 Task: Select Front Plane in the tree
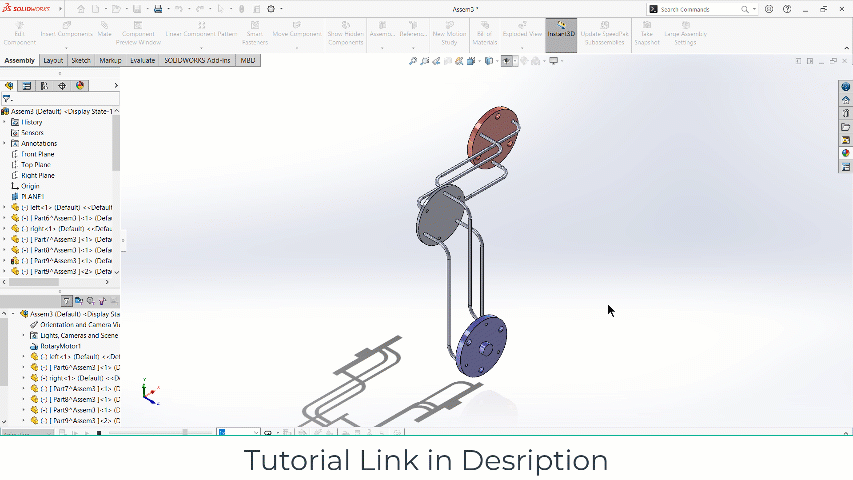pos(38,155)
